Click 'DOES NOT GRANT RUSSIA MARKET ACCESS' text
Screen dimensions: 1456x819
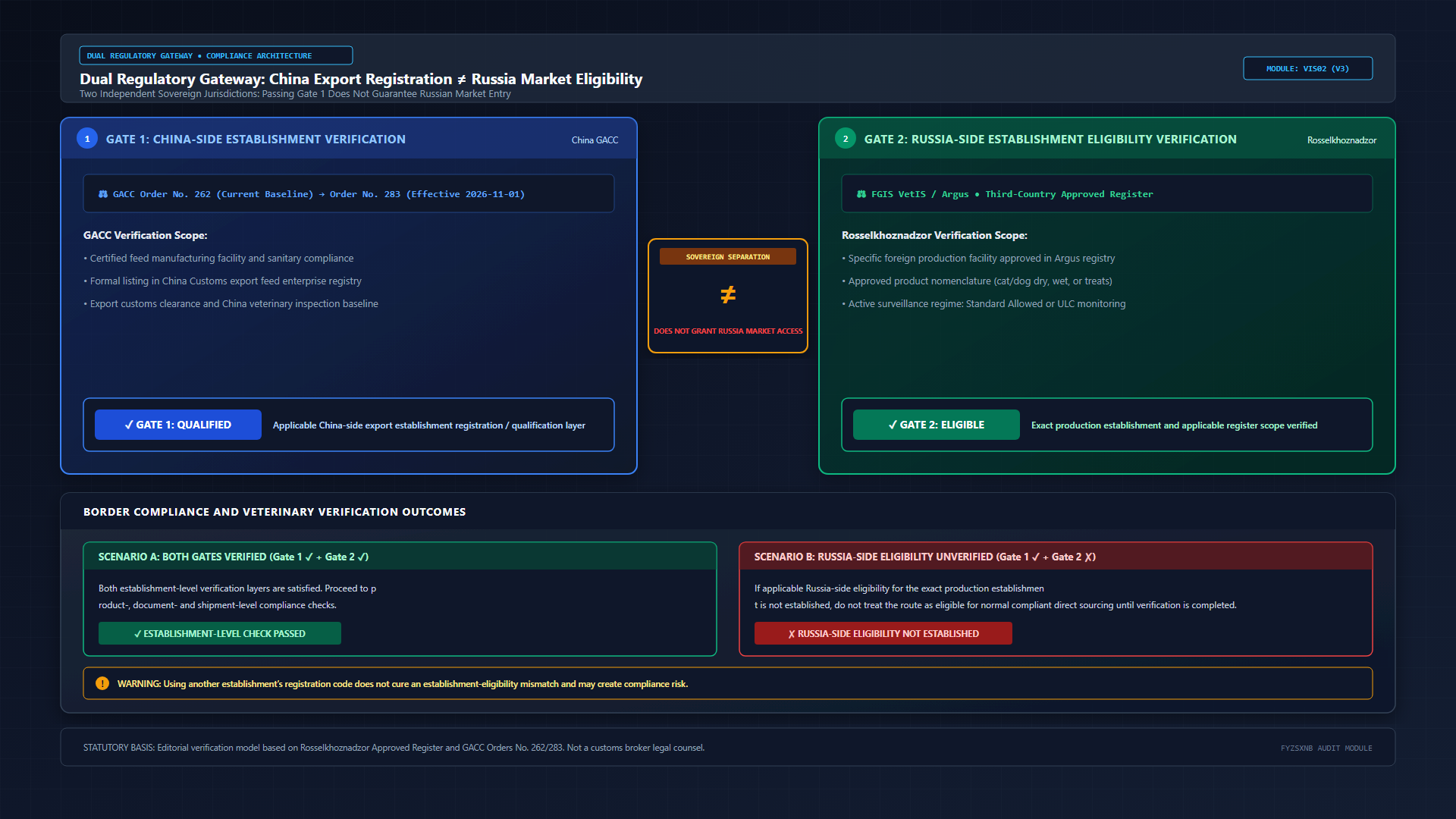coord(728,331)
